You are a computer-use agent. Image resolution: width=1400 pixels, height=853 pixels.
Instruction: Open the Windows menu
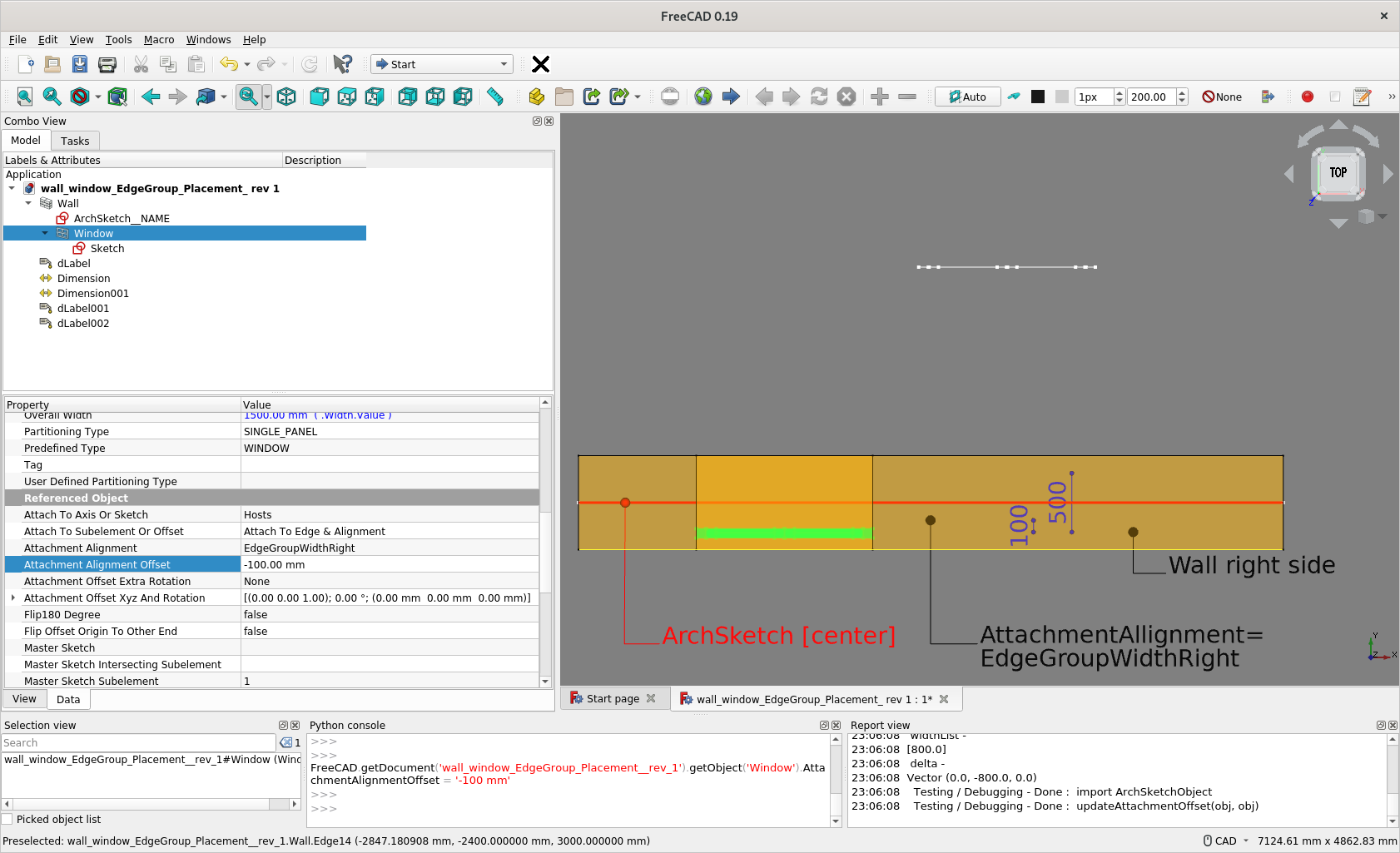(208, 39)
